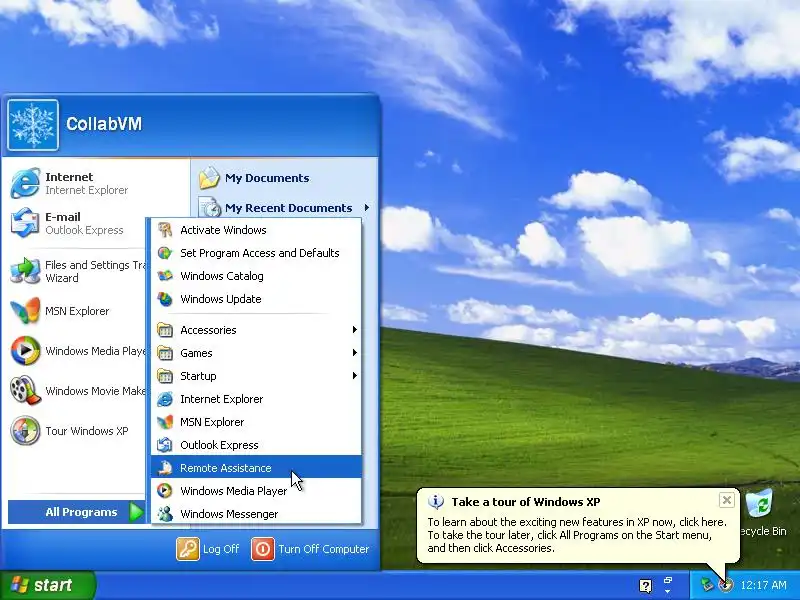Click Set Program Access and Defaults text
The width and height of the screenshot is (800, 600).
pos(260,253)
